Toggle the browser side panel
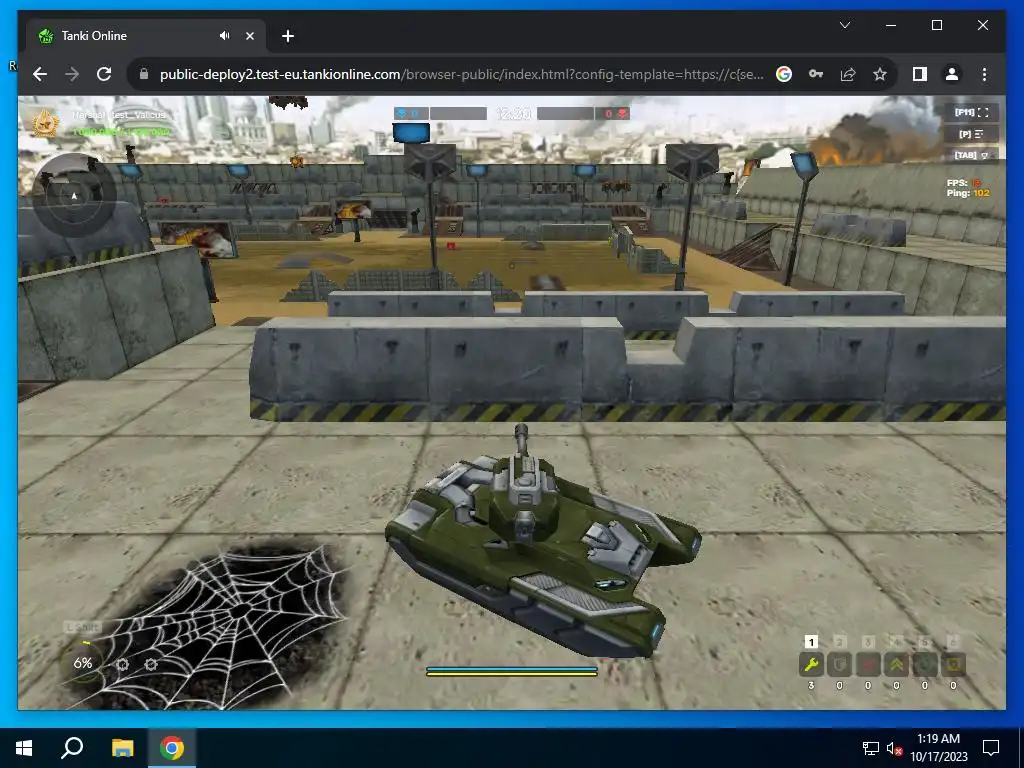Viewport: 1024px width, 768px height. (x=920, y=74)
